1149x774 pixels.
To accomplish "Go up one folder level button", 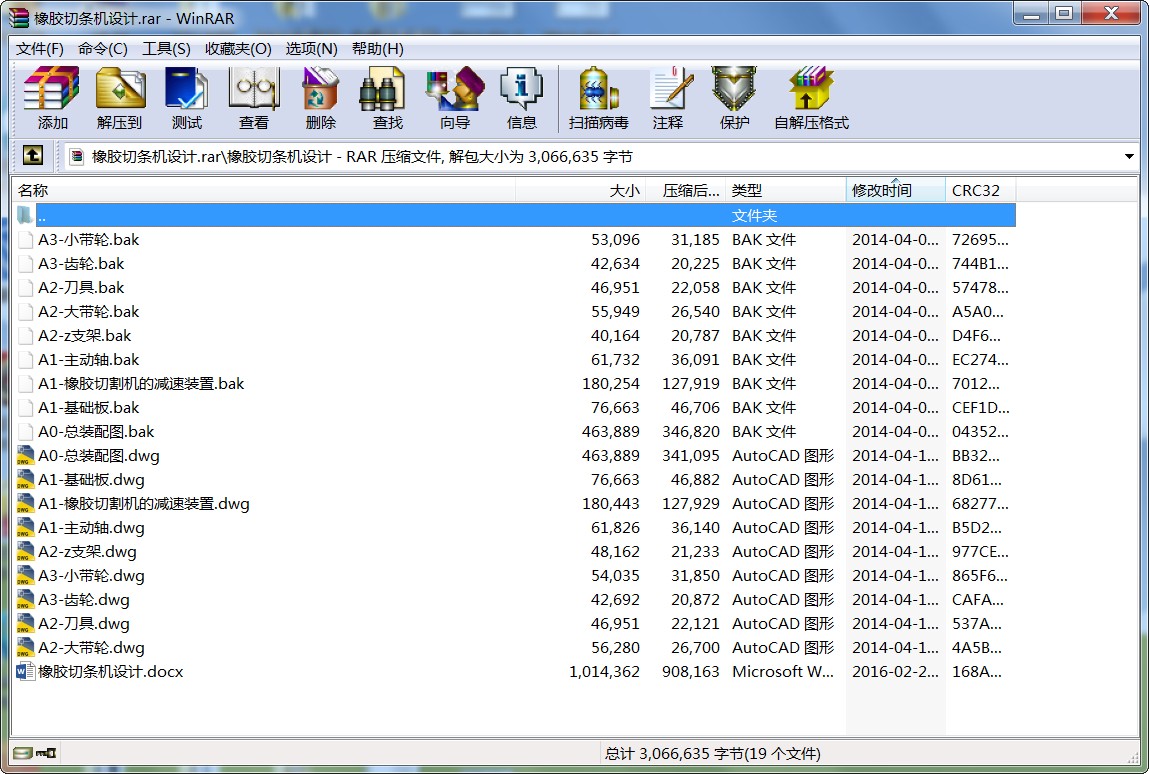I will click(x=33, y=156).
